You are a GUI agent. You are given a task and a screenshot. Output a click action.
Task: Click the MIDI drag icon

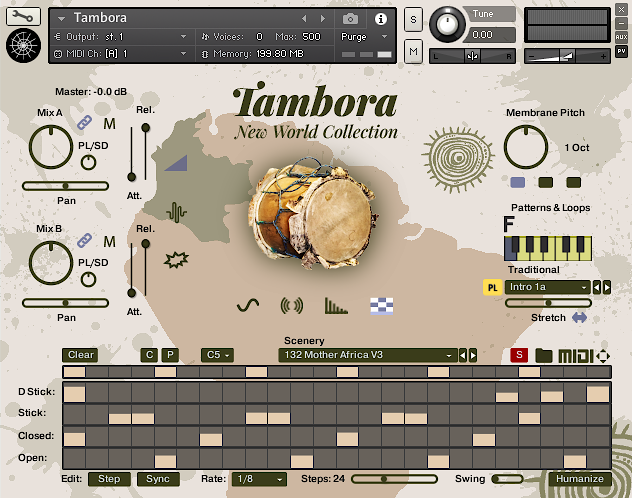pos(576,356)
